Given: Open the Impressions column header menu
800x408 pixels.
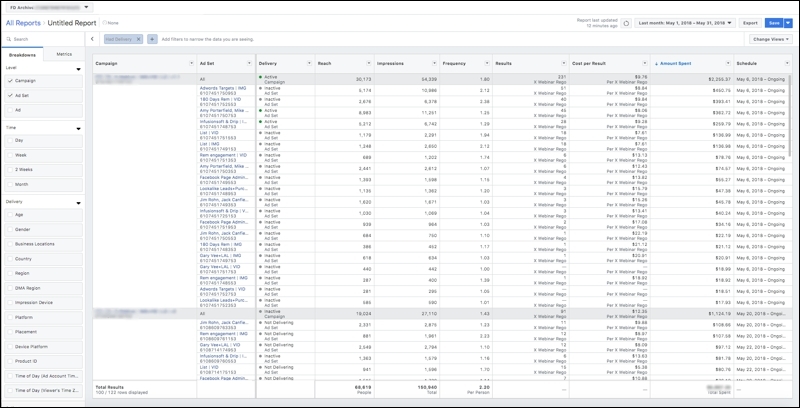Looking at the screenshot, I should (x=435, y=63).
